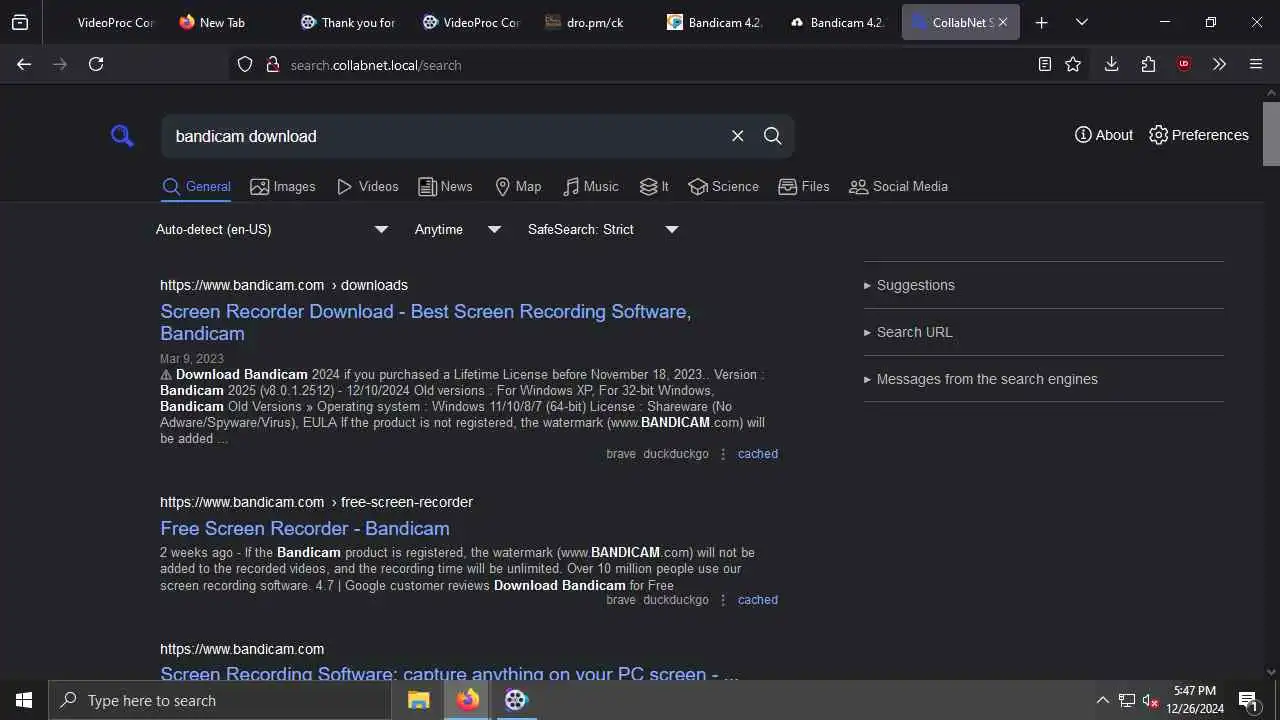
Task: Clear the search query with the X icon
Action: click(738, 136)
